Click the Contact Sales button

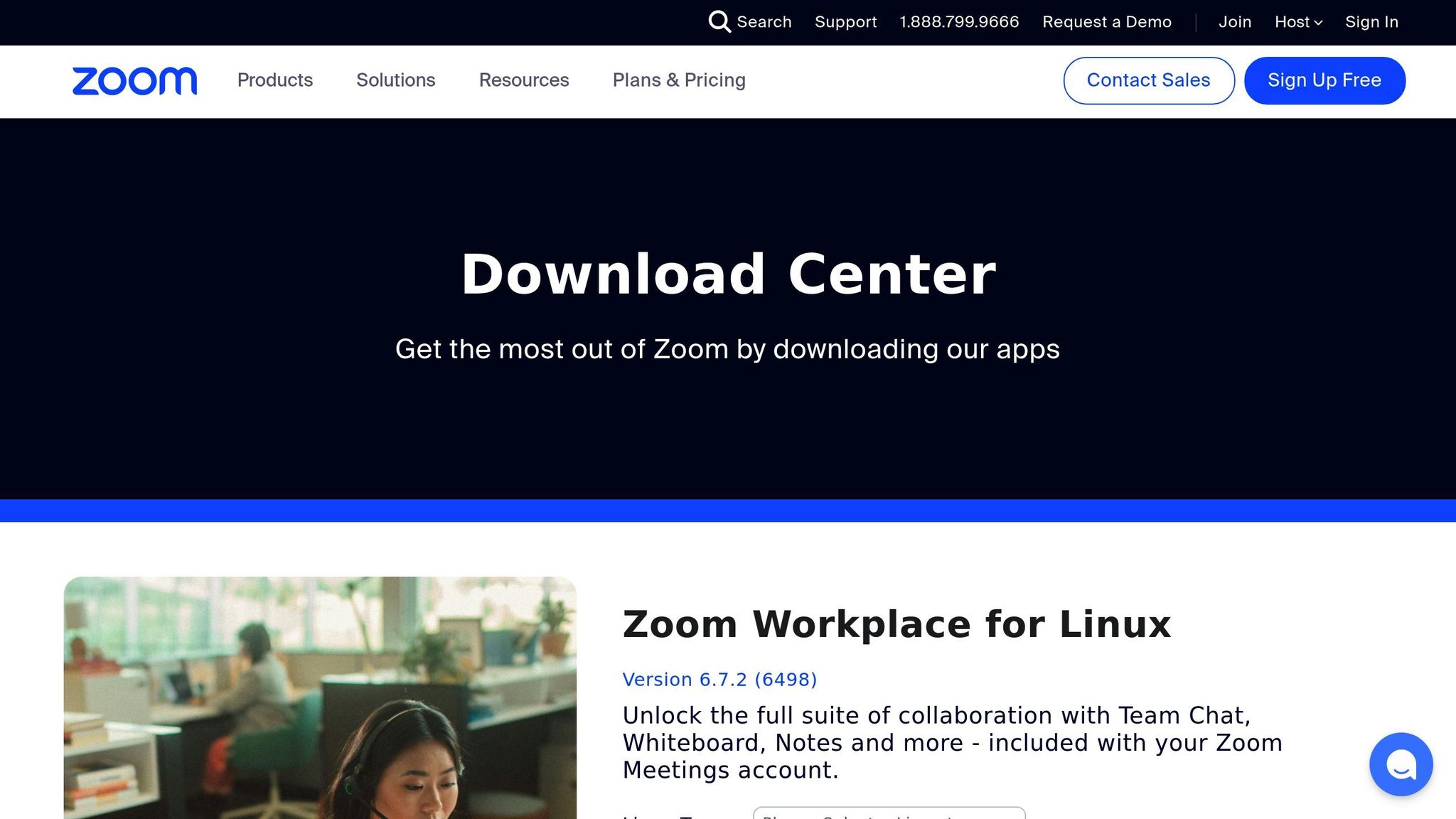coord(1148,80)
